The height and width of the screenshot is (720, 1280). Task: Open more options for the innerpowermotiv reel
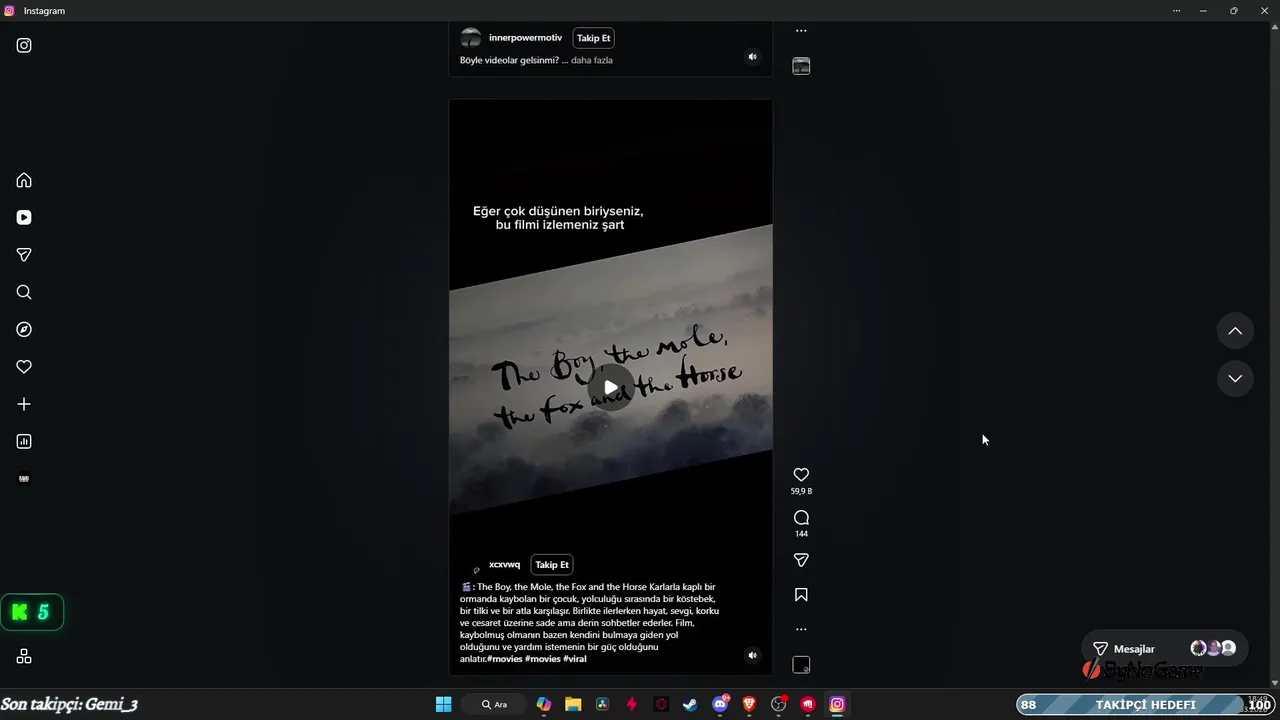[801, 31]
